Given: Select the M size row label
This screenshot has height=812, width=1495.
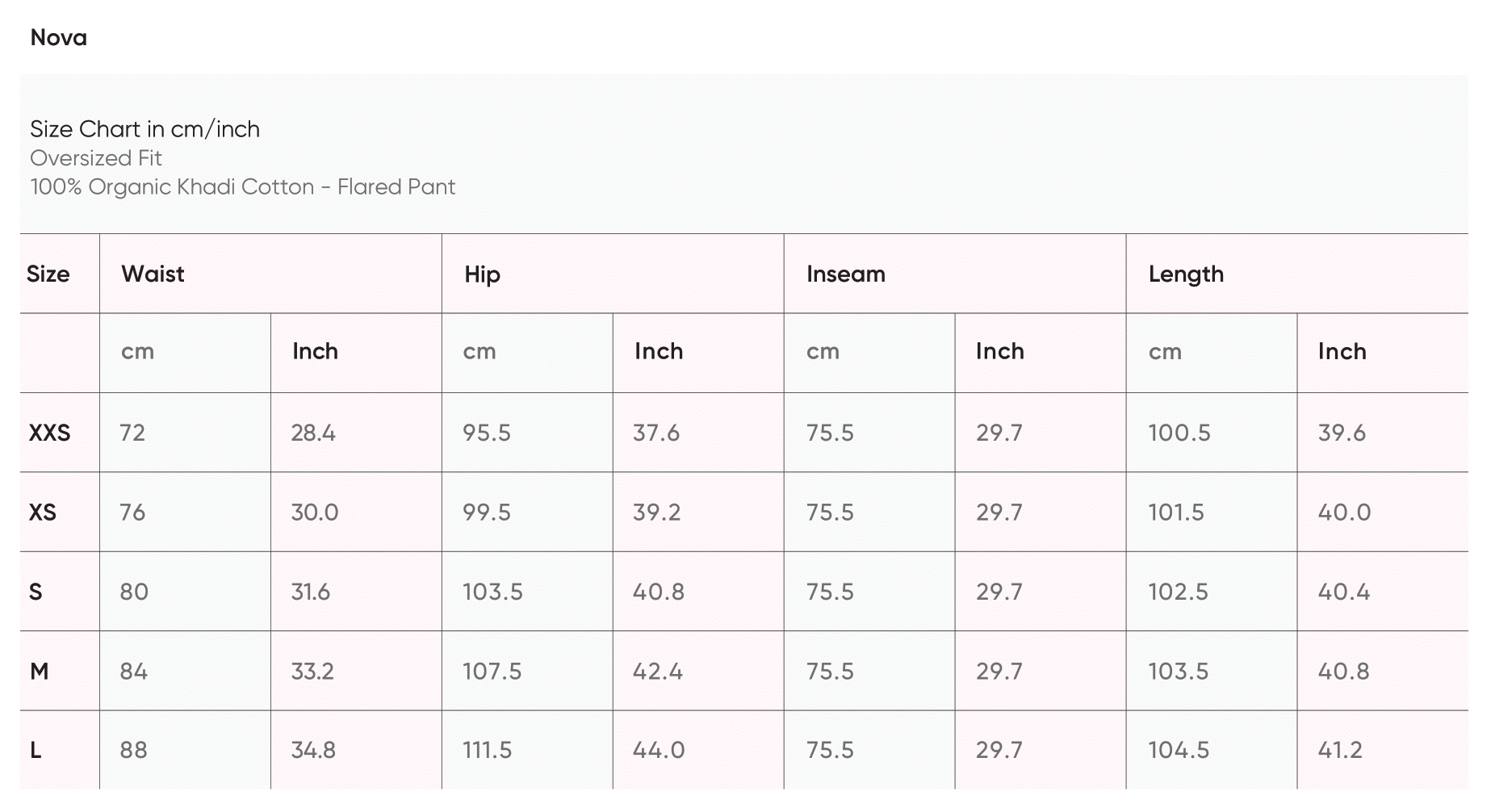Looking at the screenshot, I should coord(39,672).
